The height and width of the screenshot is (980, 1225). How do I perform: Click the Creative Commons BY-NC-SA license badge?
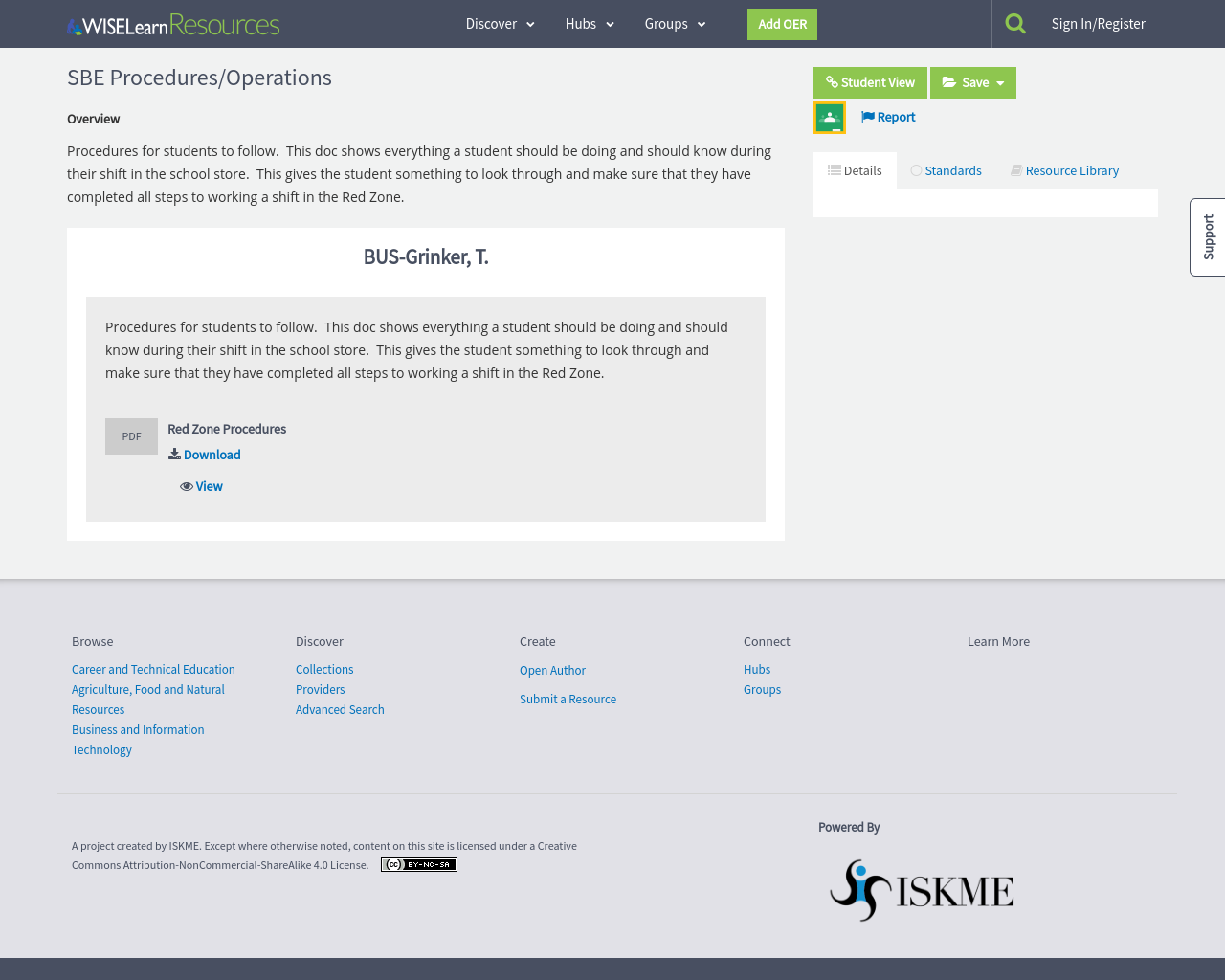click(x=418, y=862)
